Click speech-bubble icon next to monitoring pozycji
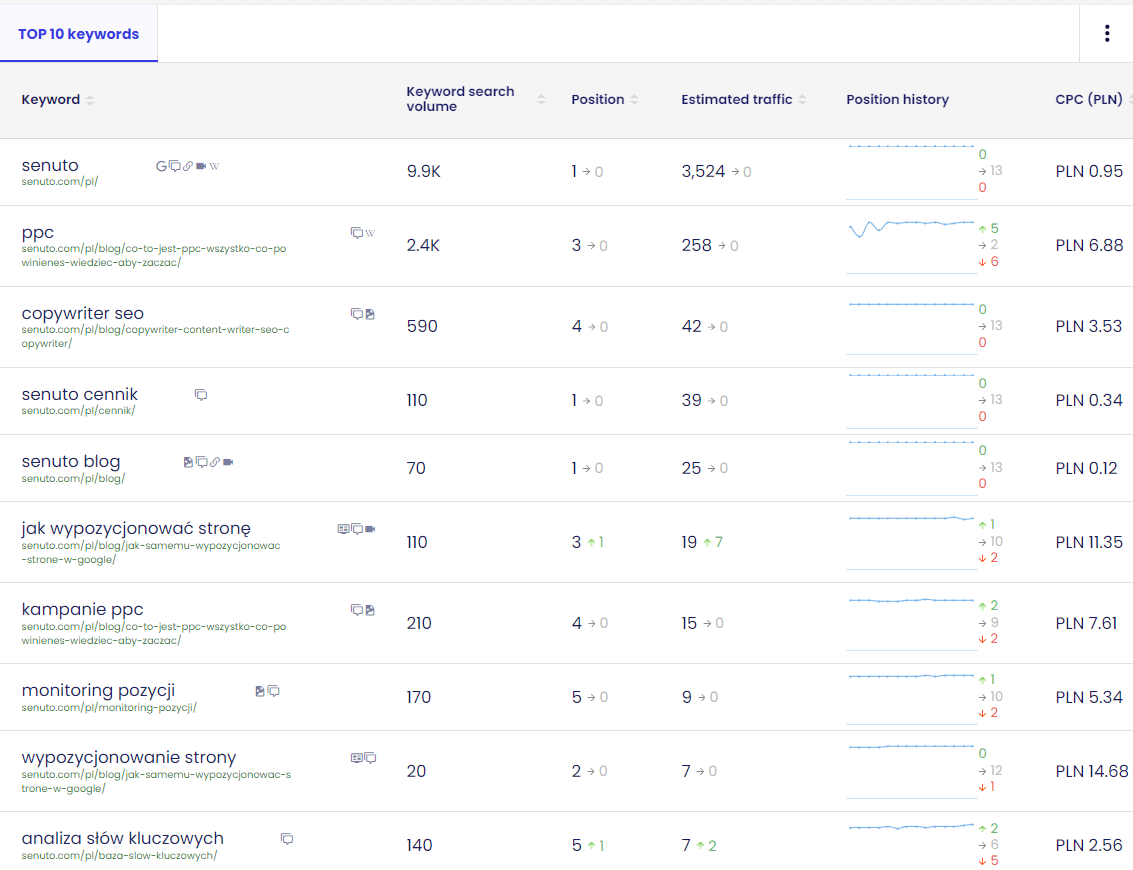 274,691
